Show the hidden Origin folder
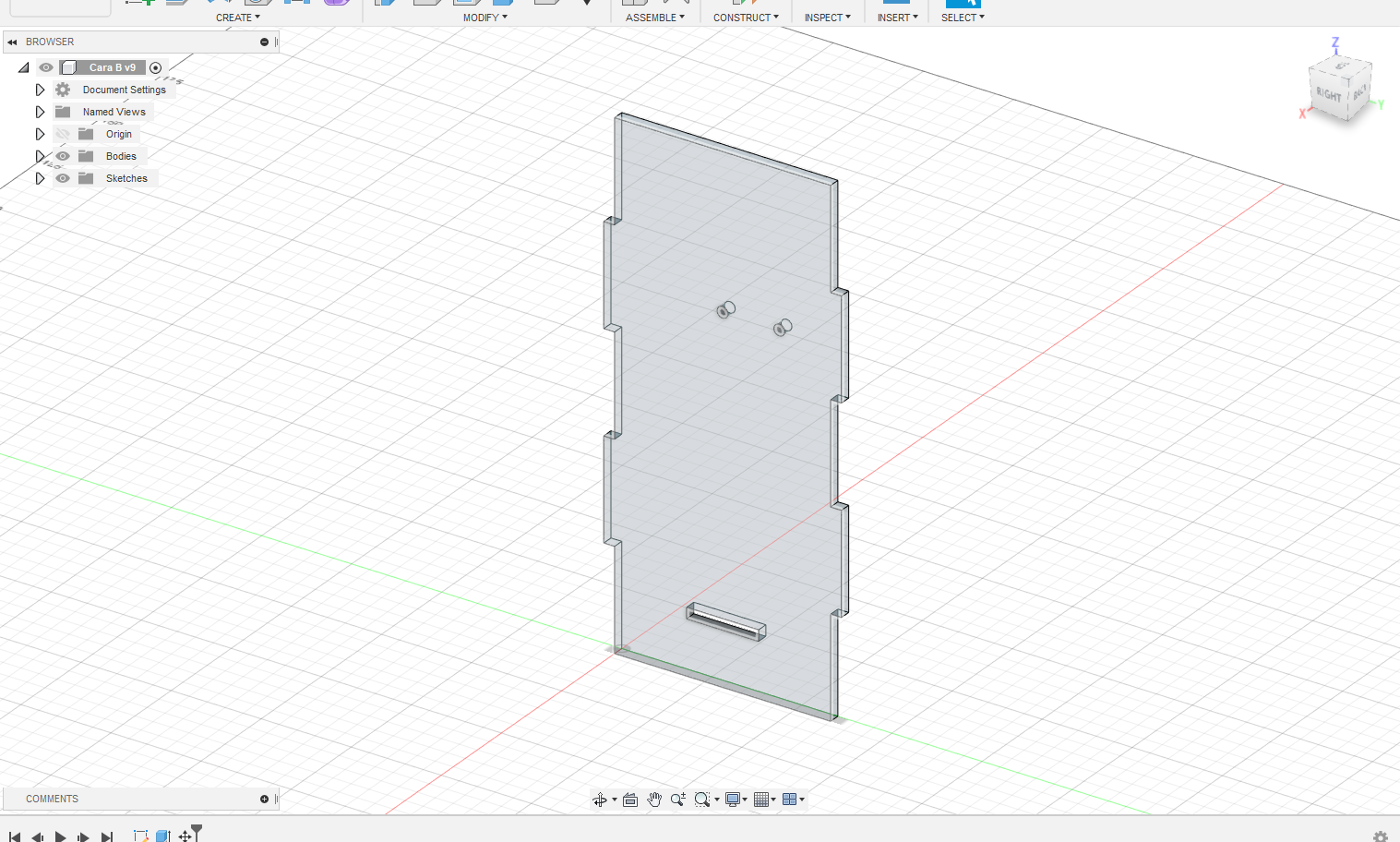 tap(63, 134)
